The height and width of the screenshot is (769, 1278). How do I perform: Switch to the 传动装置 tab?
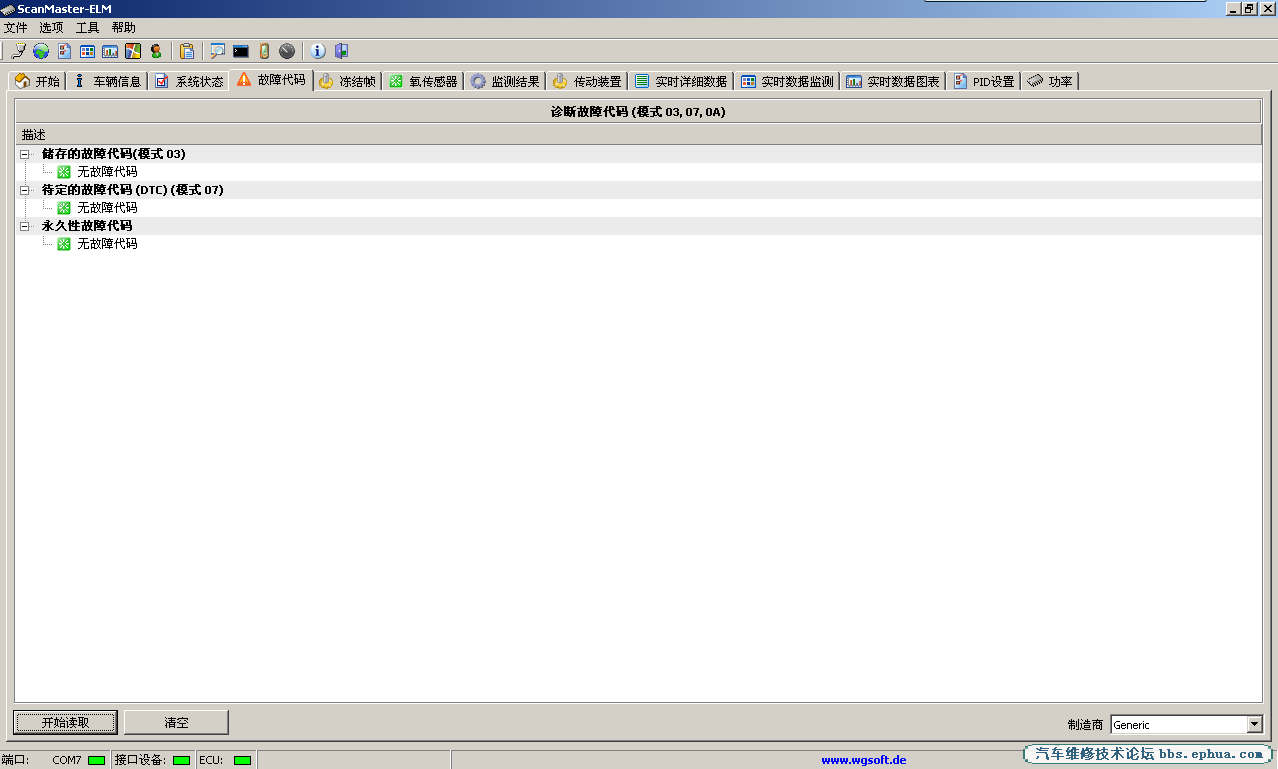pos(587,81)
